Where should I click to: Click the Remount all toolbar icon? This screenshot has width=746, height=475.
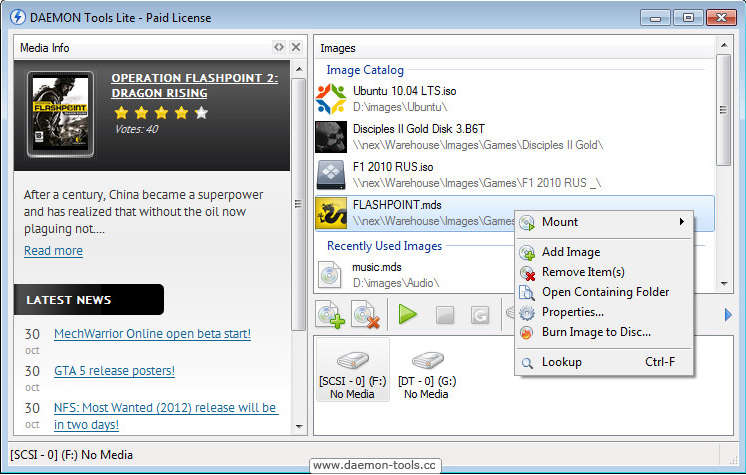tap(480, 315)
